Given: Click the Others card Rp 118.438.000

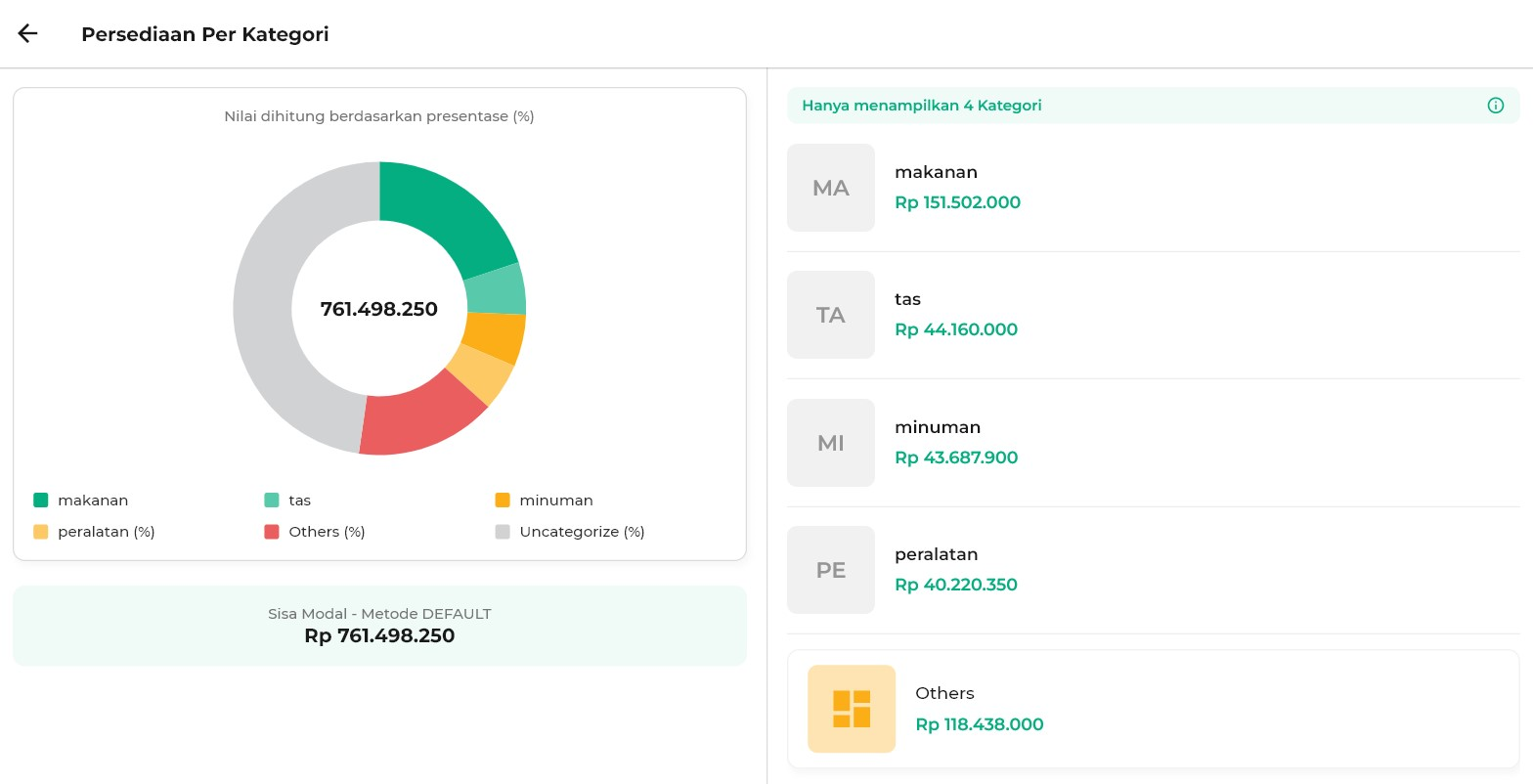Looking at the screenshot, I should click(1153, 709).
